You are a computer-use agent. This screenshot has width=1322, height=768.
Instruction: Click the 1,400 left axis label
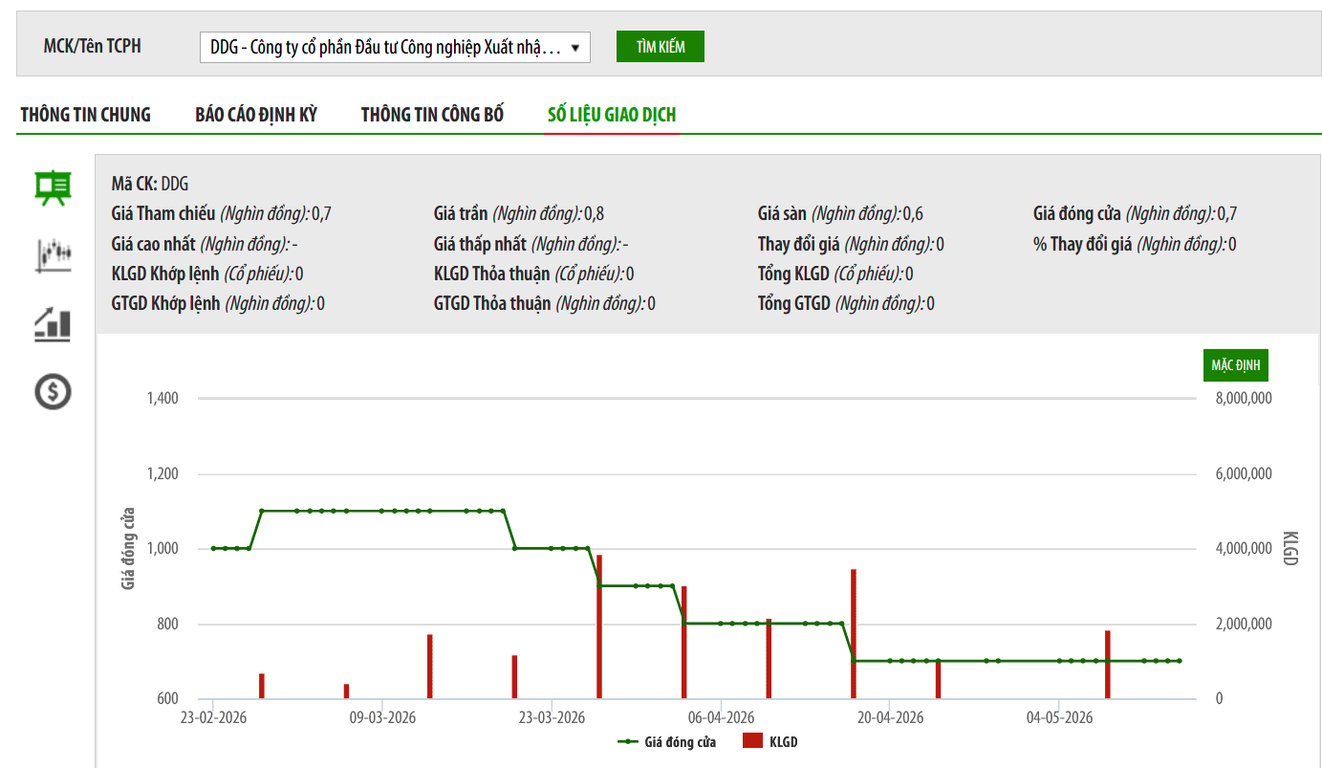(162, 398)
